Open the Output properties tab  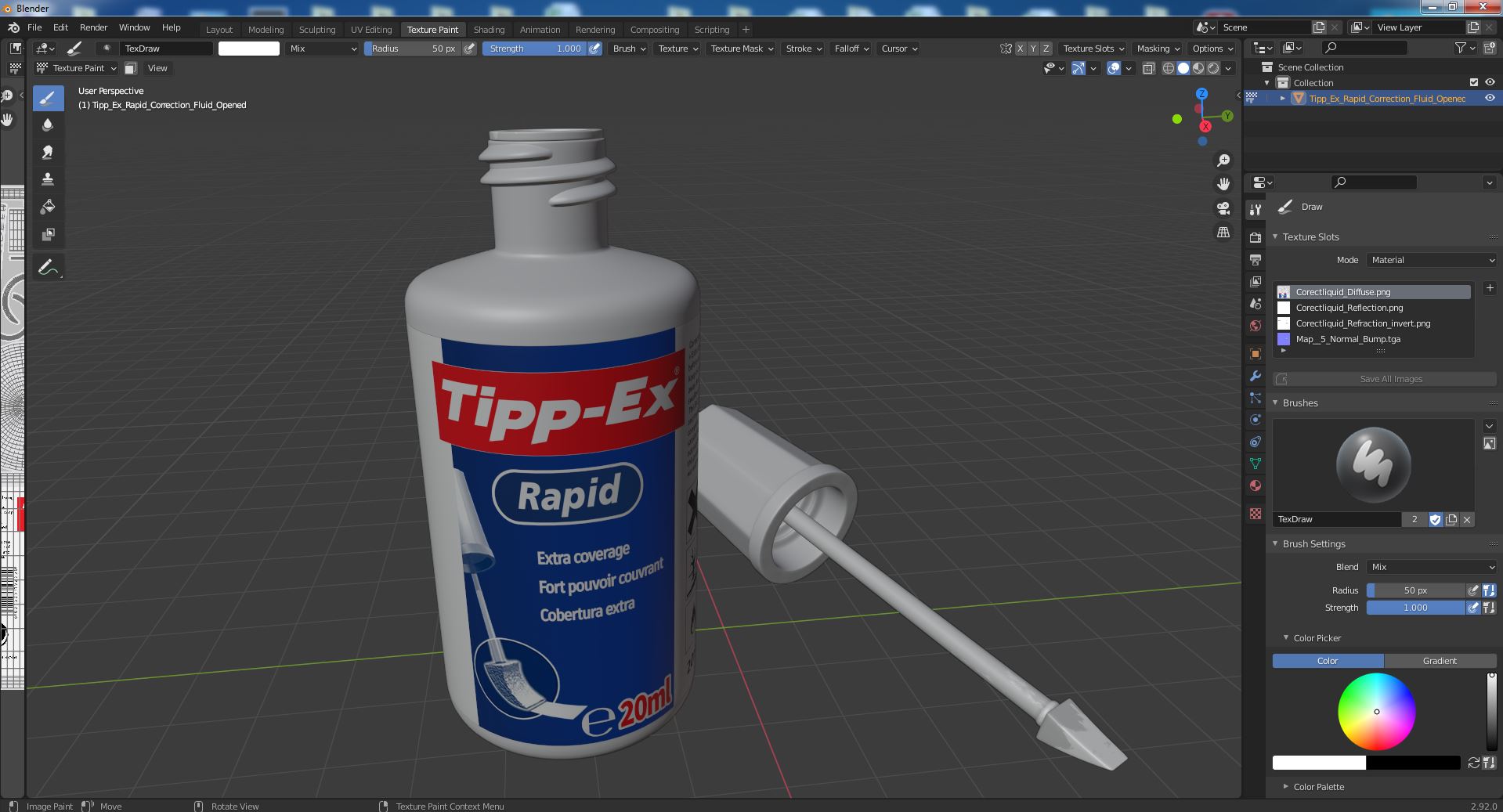tap(1256, 260)
